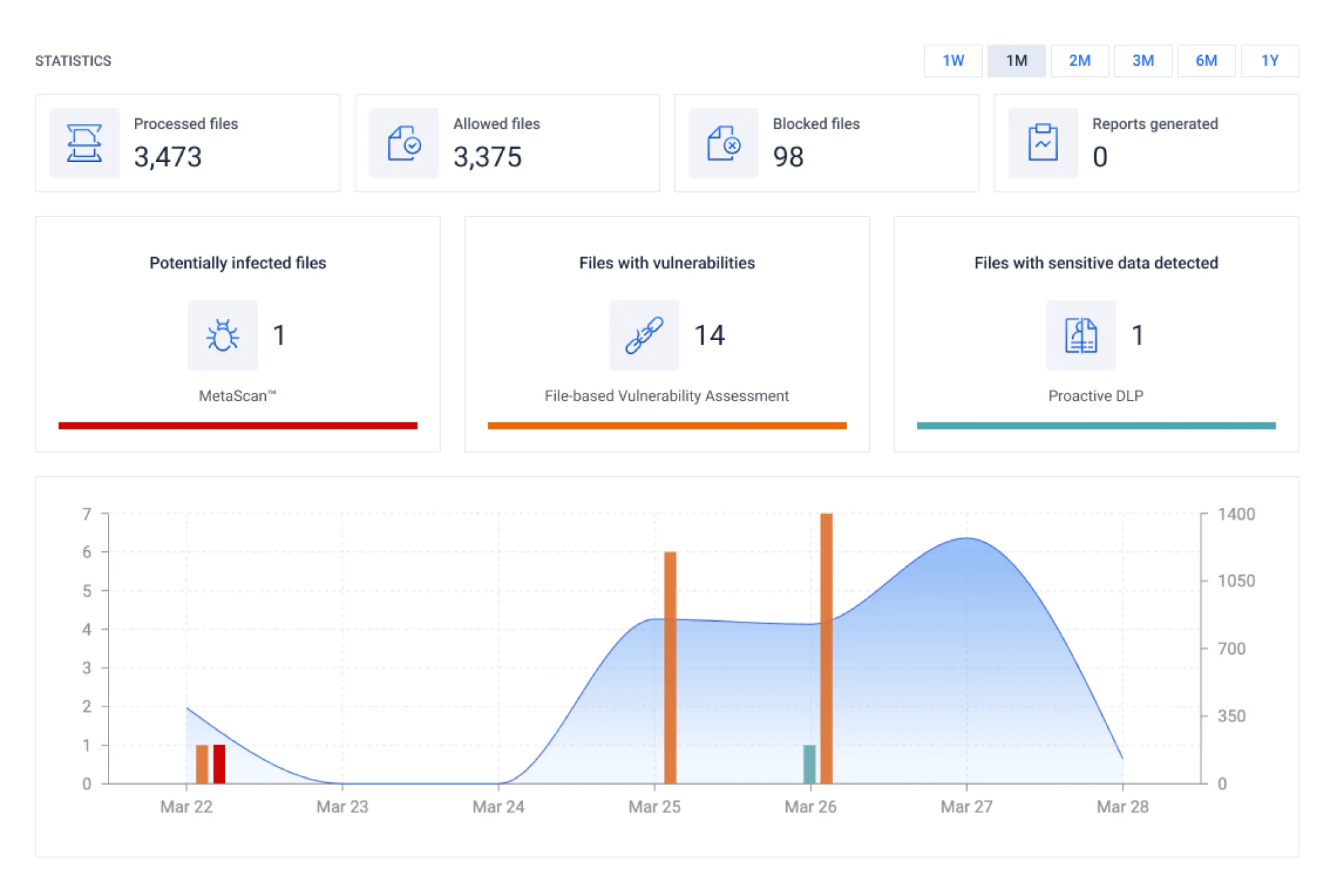Click the Reports generated clipboard icon

click(x=1043, y=143)
